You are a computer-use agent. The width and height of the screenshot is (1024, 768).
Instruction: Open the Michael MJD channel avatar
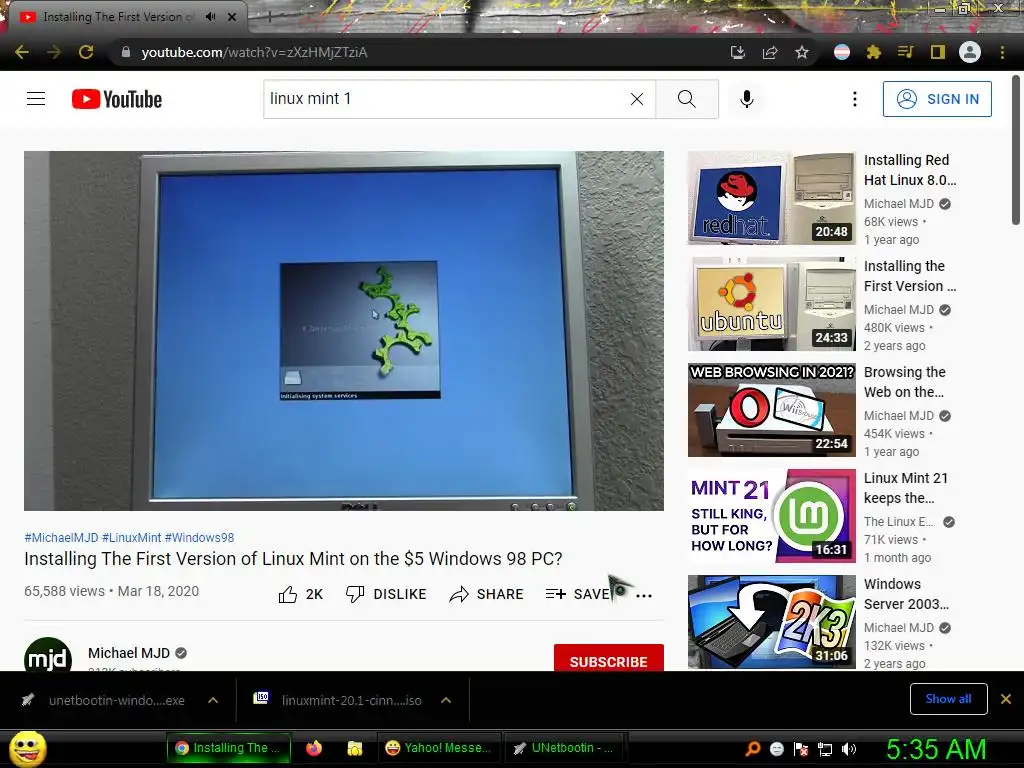48,654
